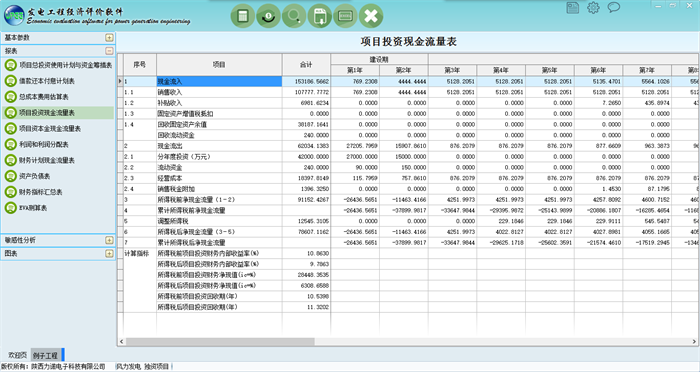The image size is (700, 372).
Task: Expand the 基本参数 panel plus button
Action: (109, 38)
